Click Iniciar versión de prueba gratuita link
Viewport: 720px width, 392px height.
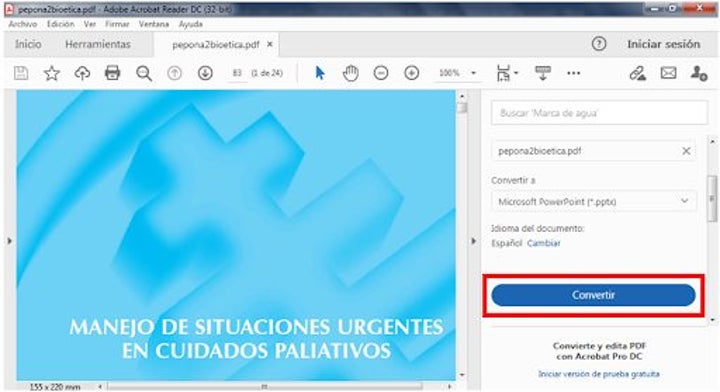click(x=599, y=374)
